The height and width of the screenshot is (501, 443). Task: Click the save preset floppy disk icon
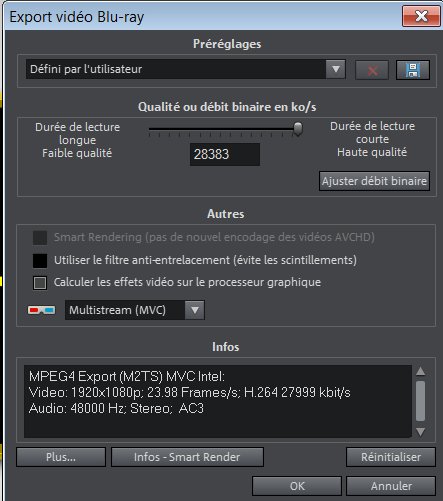(x=413, y=70)
